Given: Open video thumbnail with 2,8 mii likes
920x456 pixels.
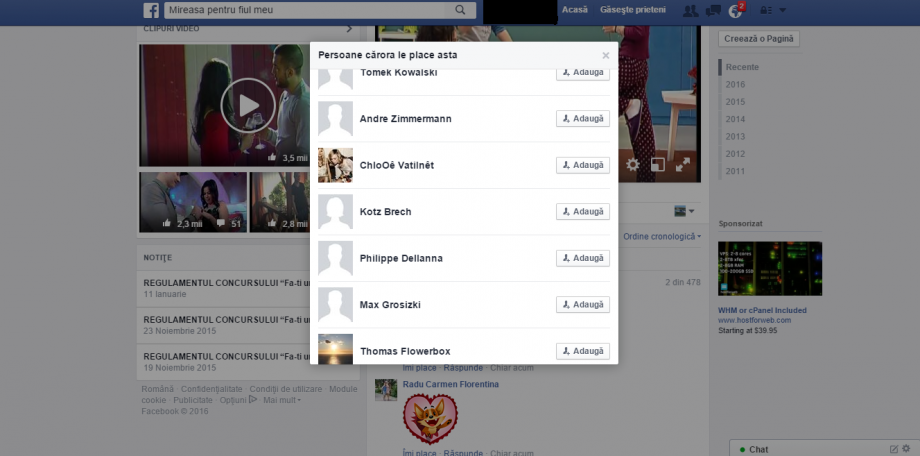Looking at the screenshot, I should pyautogui.click(x=280, y=201).
